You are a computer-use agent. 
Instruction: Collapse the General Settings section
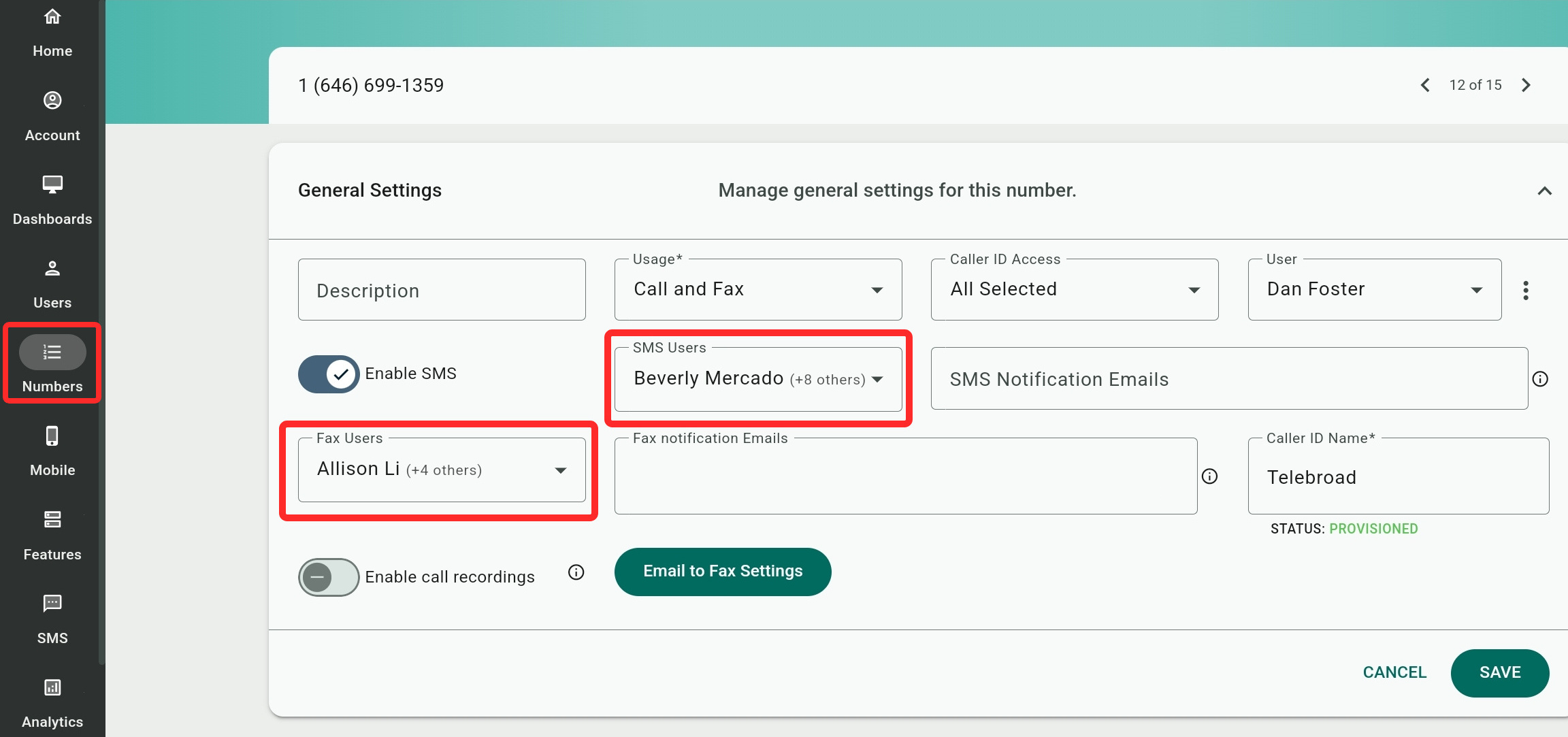click(1544, 191)
